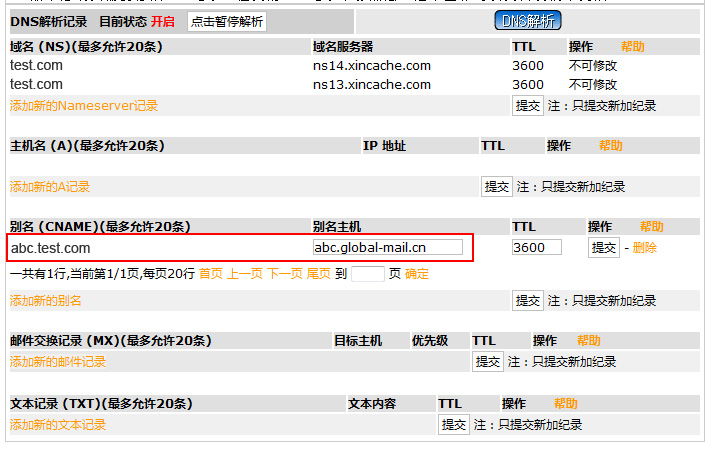Submit new Nameserver record with 提交

528,106
